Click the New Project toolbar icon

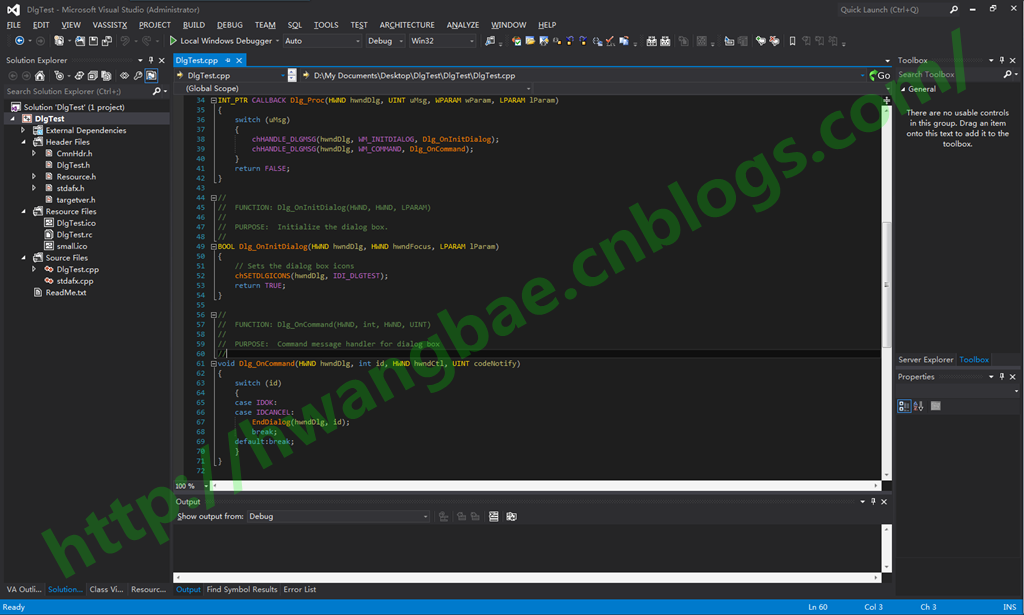tap(57, 41)
